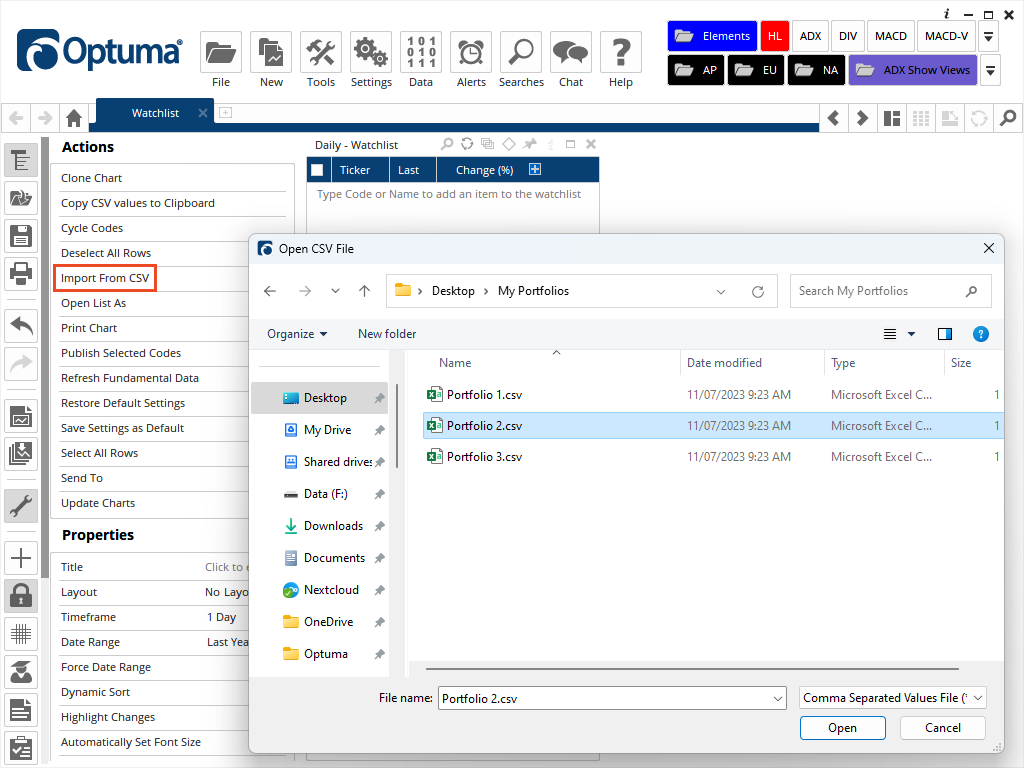Click the MACD-V toolbar button

pos(946,36)
